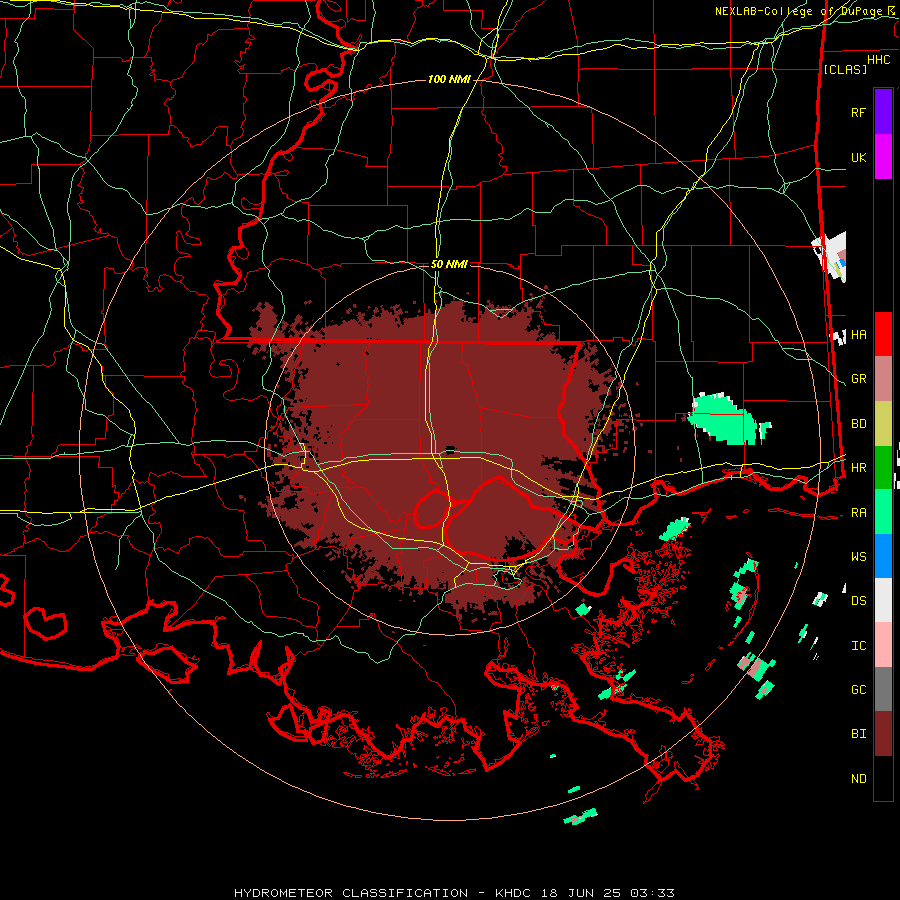Click the 03:33 timestamp
The height and width of the screenshot is (900, 900).
point(652,893)
